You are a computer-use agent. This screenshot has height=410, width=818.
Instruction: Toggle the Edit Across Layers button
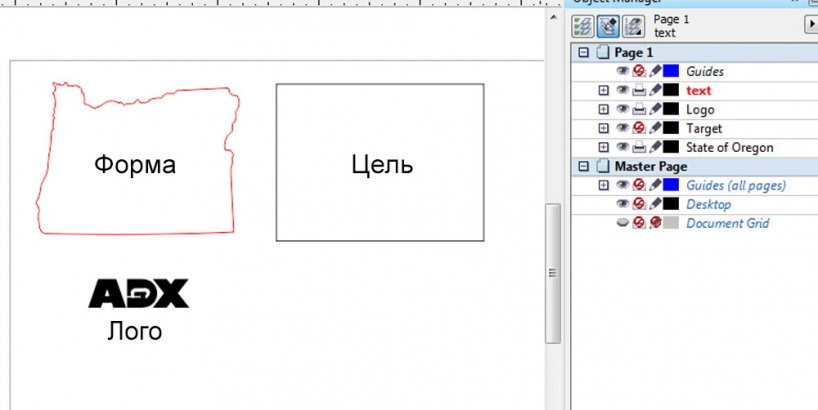pyautogui.click(x=608, y=26)
